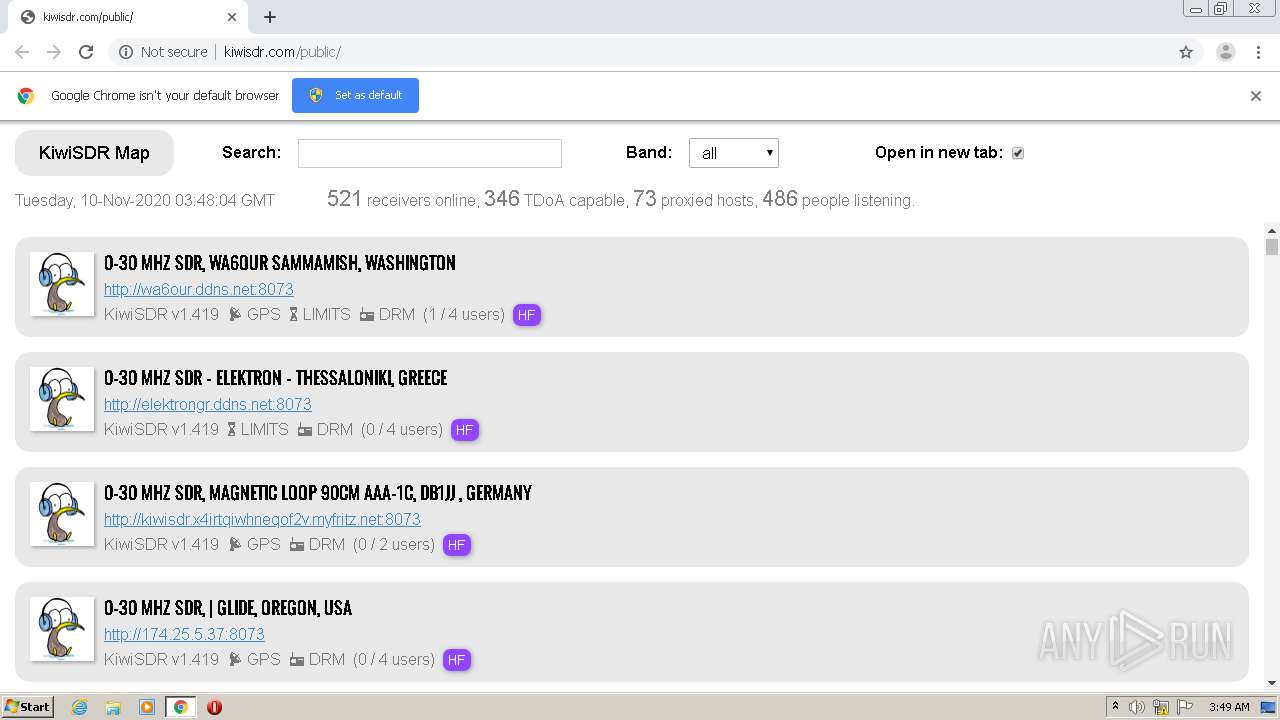Click the Elektron Thessaloniki receiver kiwi thumbnail

tap(62, 399)
